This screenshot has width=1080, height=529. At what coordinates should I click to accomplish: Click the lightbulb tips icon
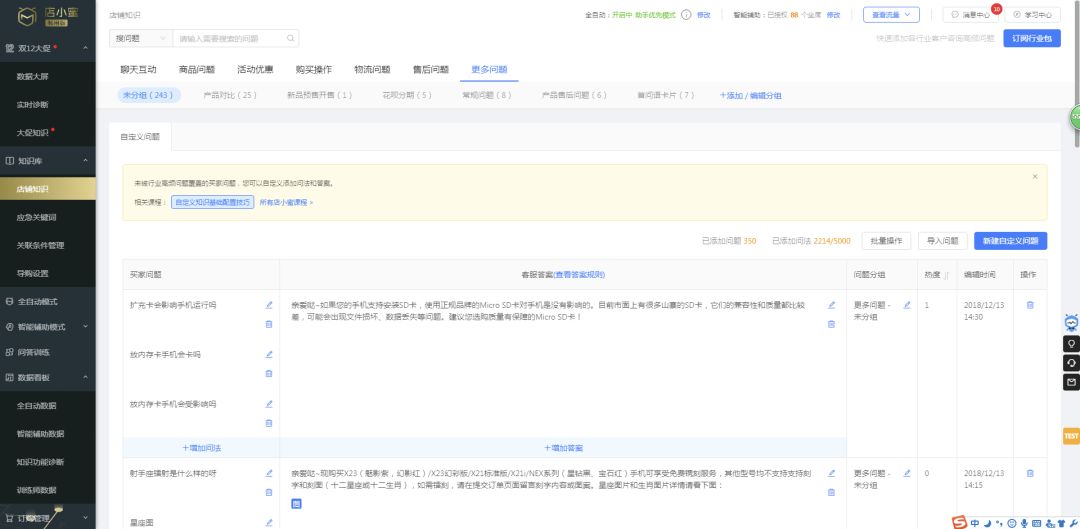(1071, 343)
